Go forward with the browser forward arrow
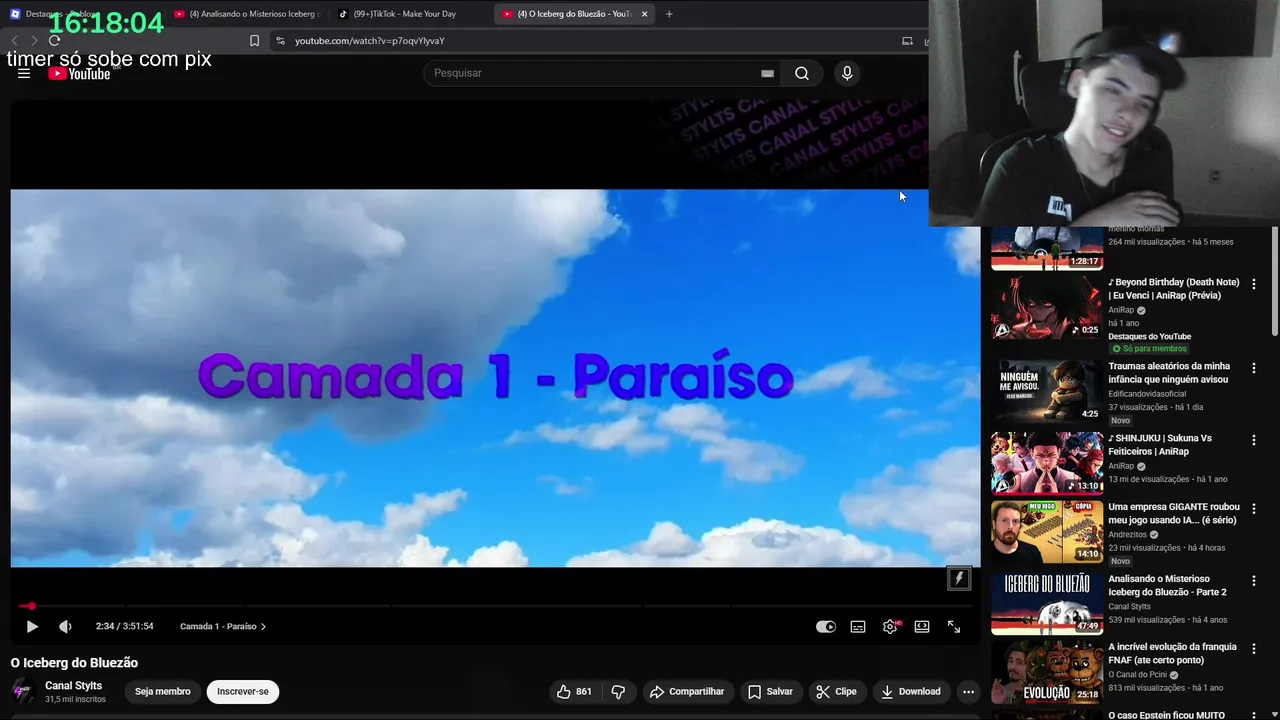1280x720 pixels. (34, 40)
